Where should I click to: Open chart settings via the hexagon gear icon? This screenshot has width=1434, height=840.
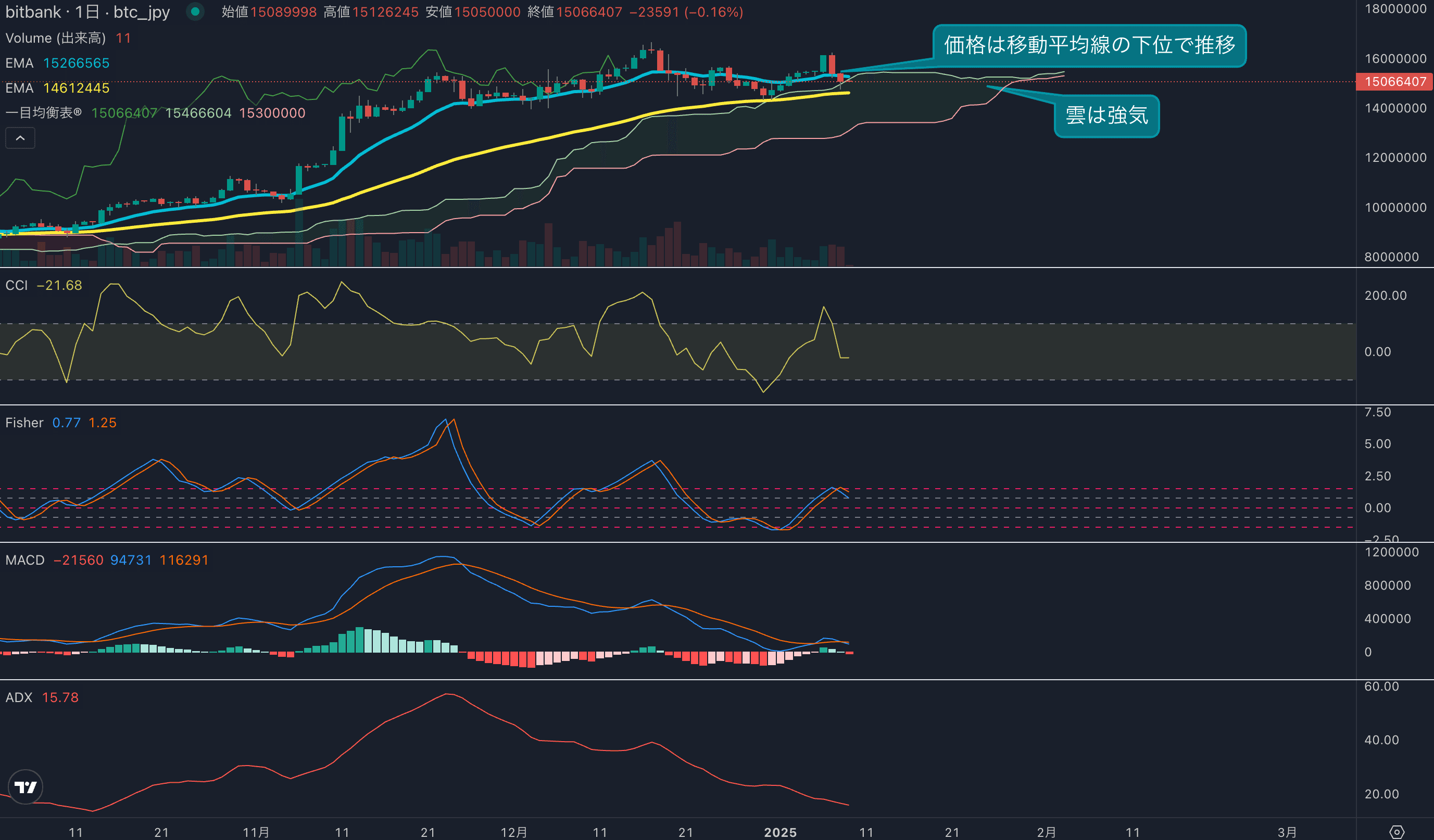[1397, 832]
